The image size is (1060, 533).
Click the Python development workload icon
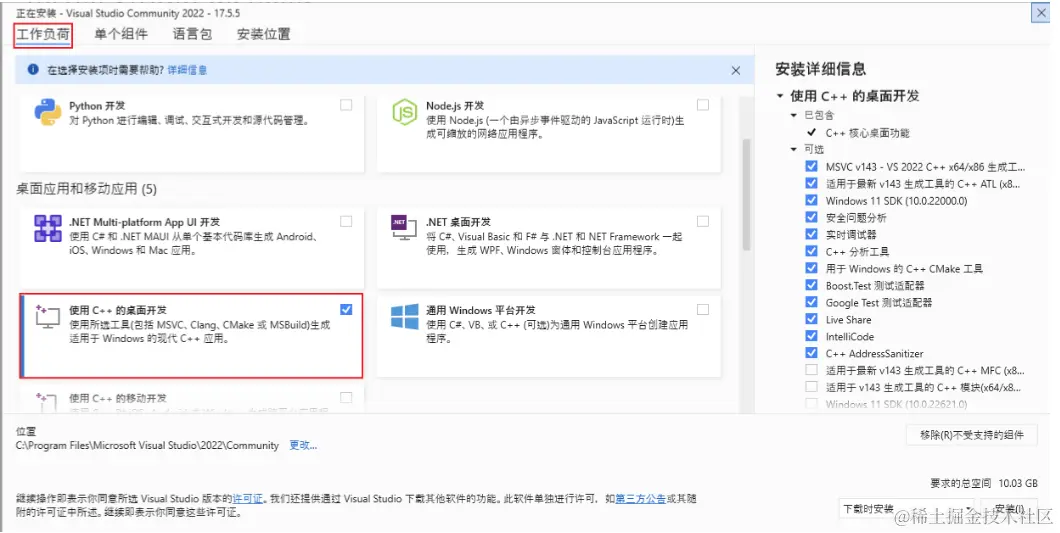(x=48, y=112)
